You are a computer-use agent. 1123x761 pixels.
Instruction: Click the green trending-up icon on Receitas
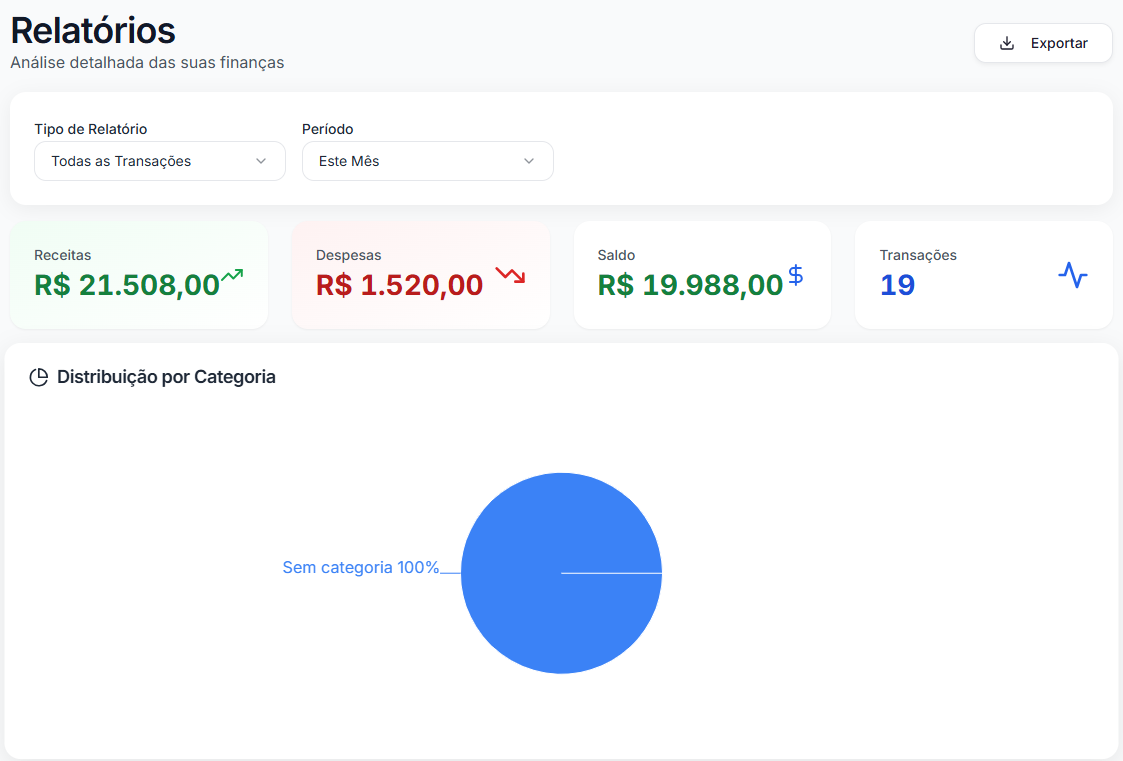[232, 275]
